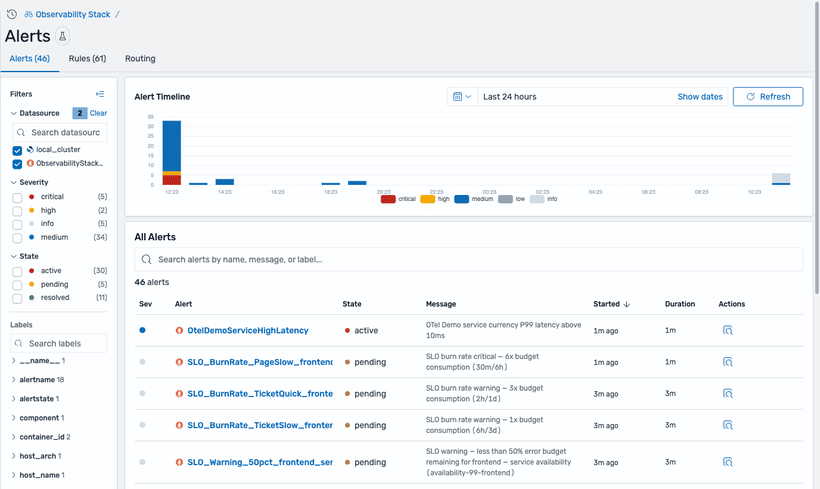820x489 pixels.
Task: Sort by the Duration column header
Action: [x=680, y=304]
